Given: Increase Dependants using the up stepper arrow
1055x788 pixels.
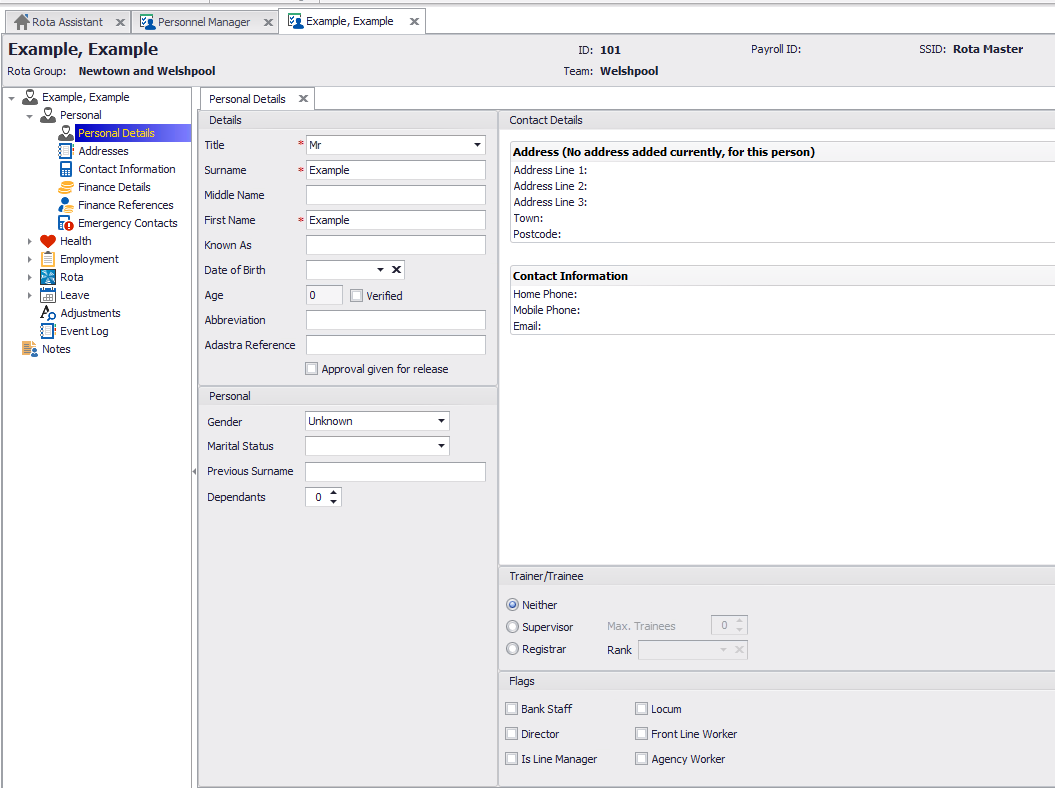Looking at the screenshot, I should click(334, 492).
